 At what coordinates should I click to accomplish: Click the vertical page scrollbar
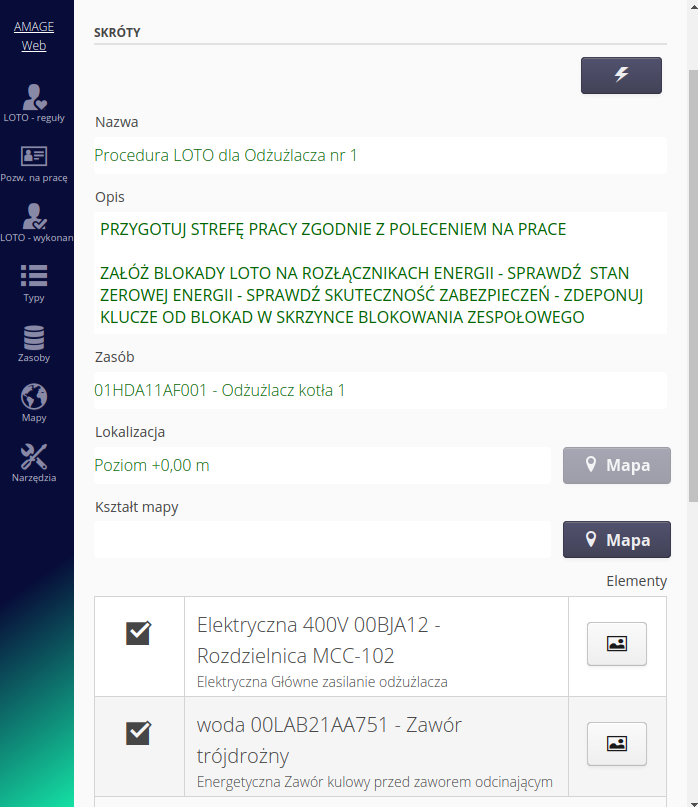(x=692, y=300)
